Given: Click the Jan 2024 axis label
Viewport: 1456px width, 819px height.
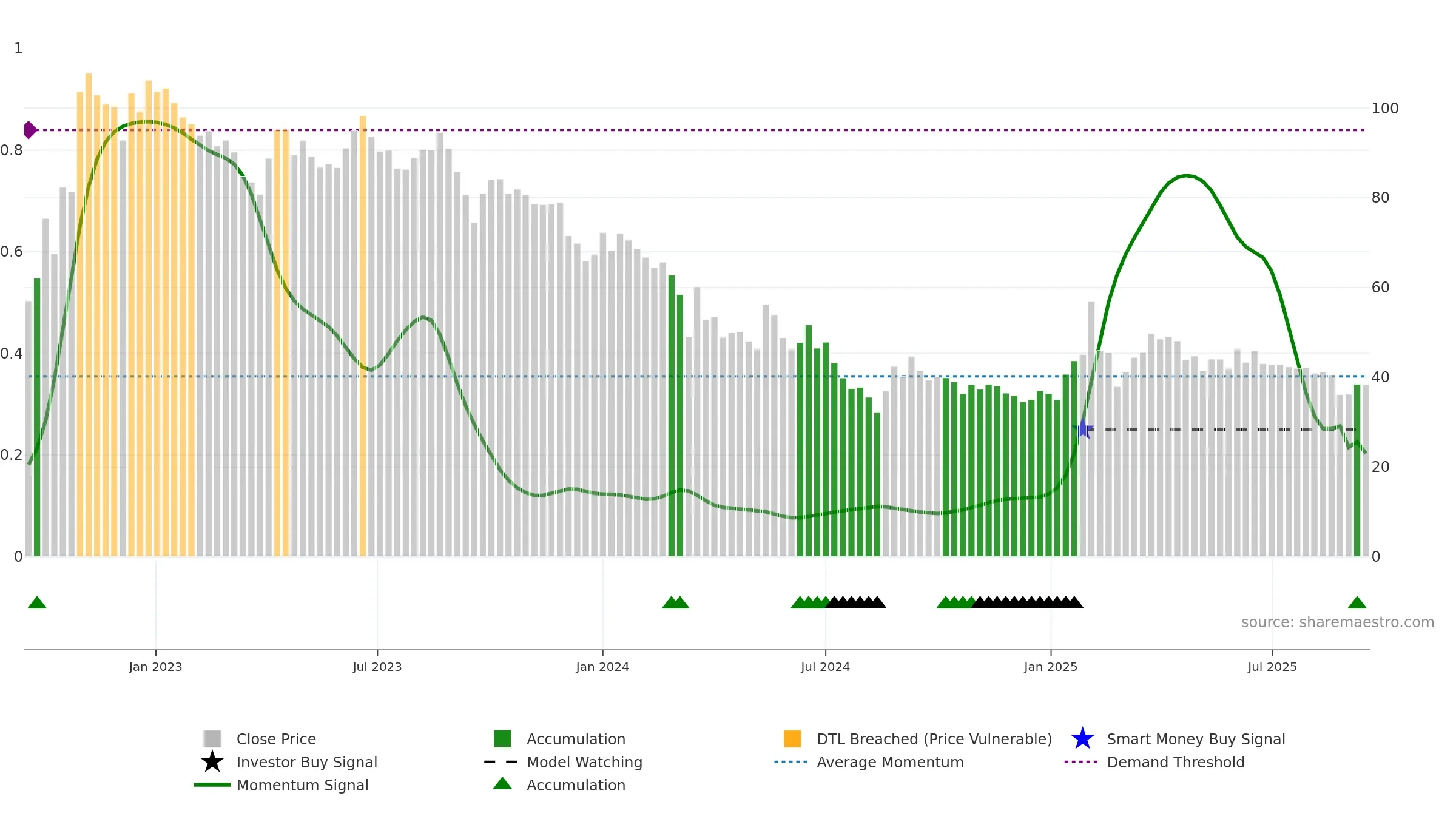Looking at the screenshot, I should point(602,667).
